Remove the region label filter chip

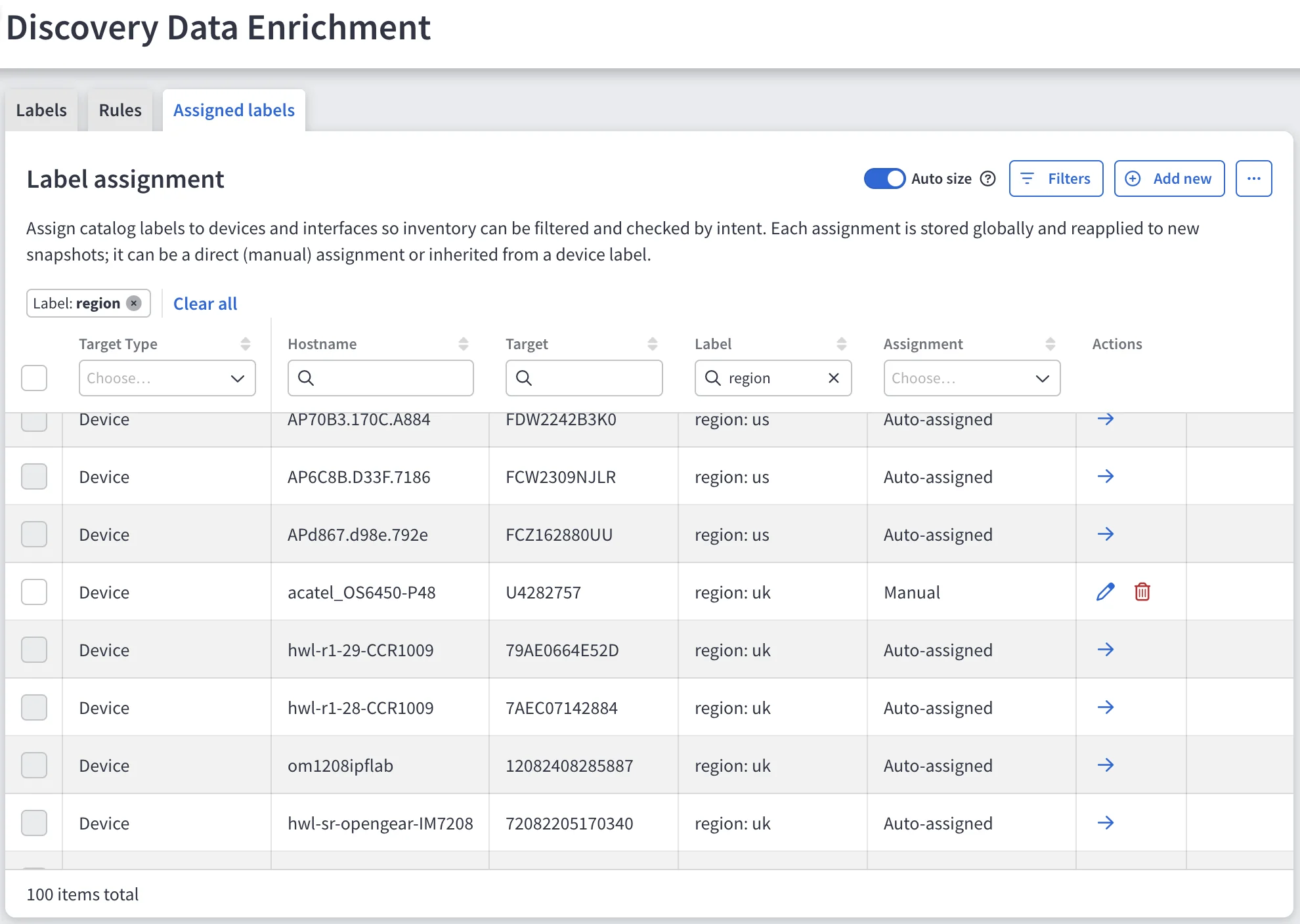pos(134,303)
